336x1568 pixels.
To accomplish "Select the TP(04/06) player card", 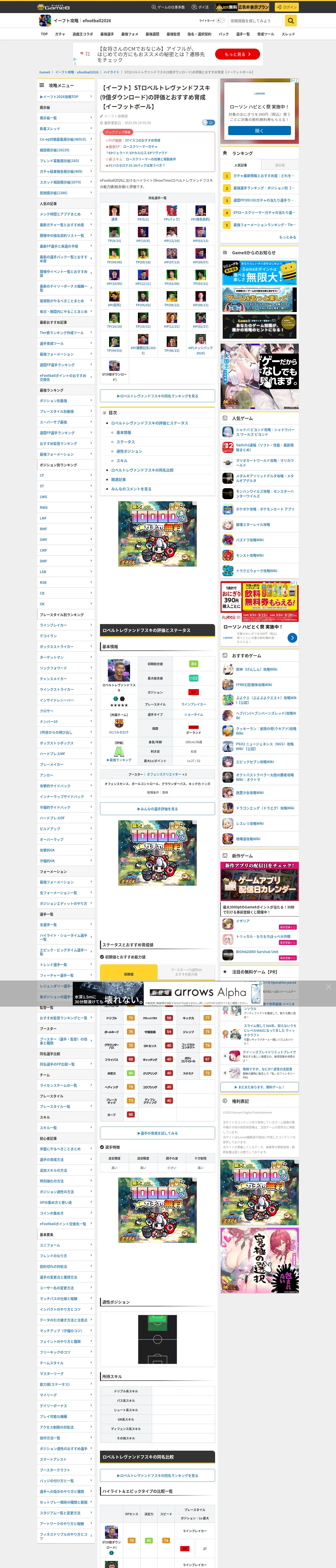I will 114,253.
